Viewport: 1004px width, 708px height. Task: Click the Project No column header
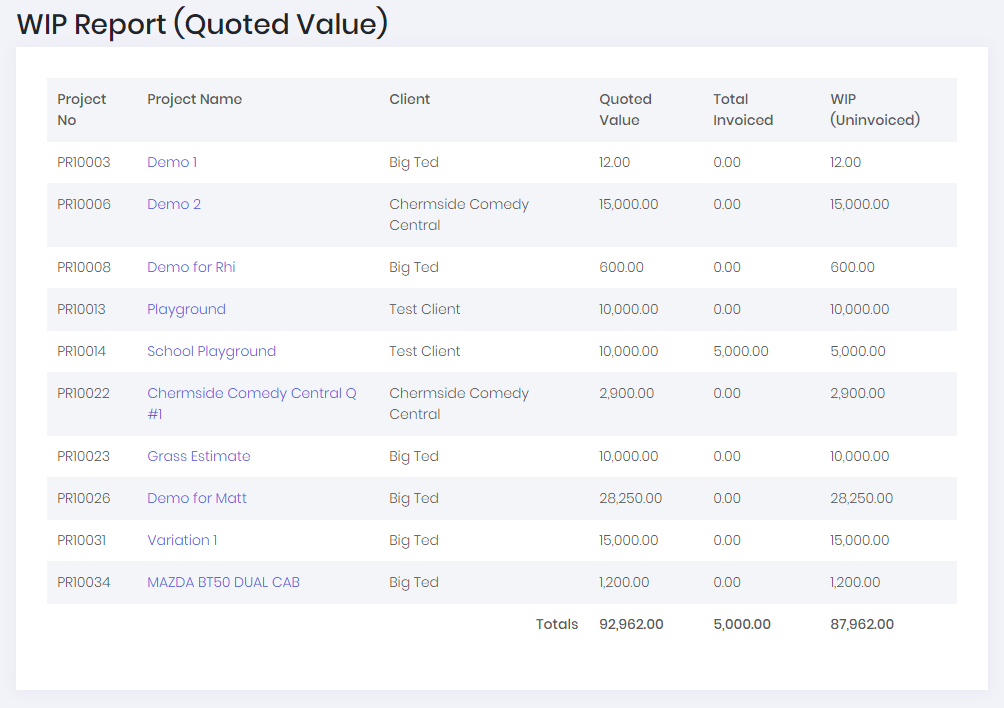[81, 109]
